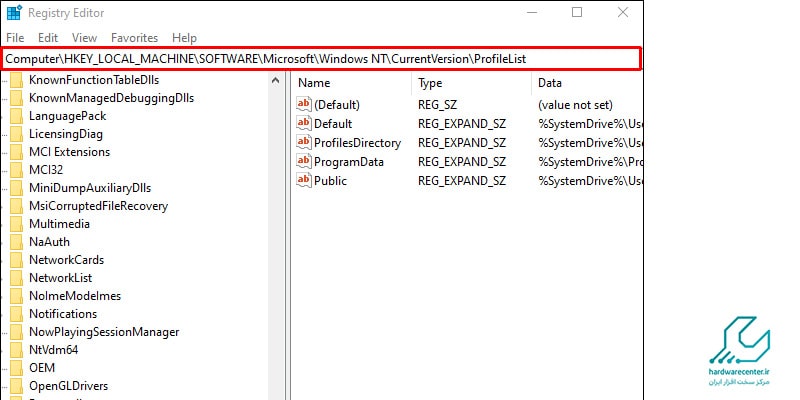Click the (Default) string value icon
This screenshot has height=400, width=800.
click(x=304, y=105)
